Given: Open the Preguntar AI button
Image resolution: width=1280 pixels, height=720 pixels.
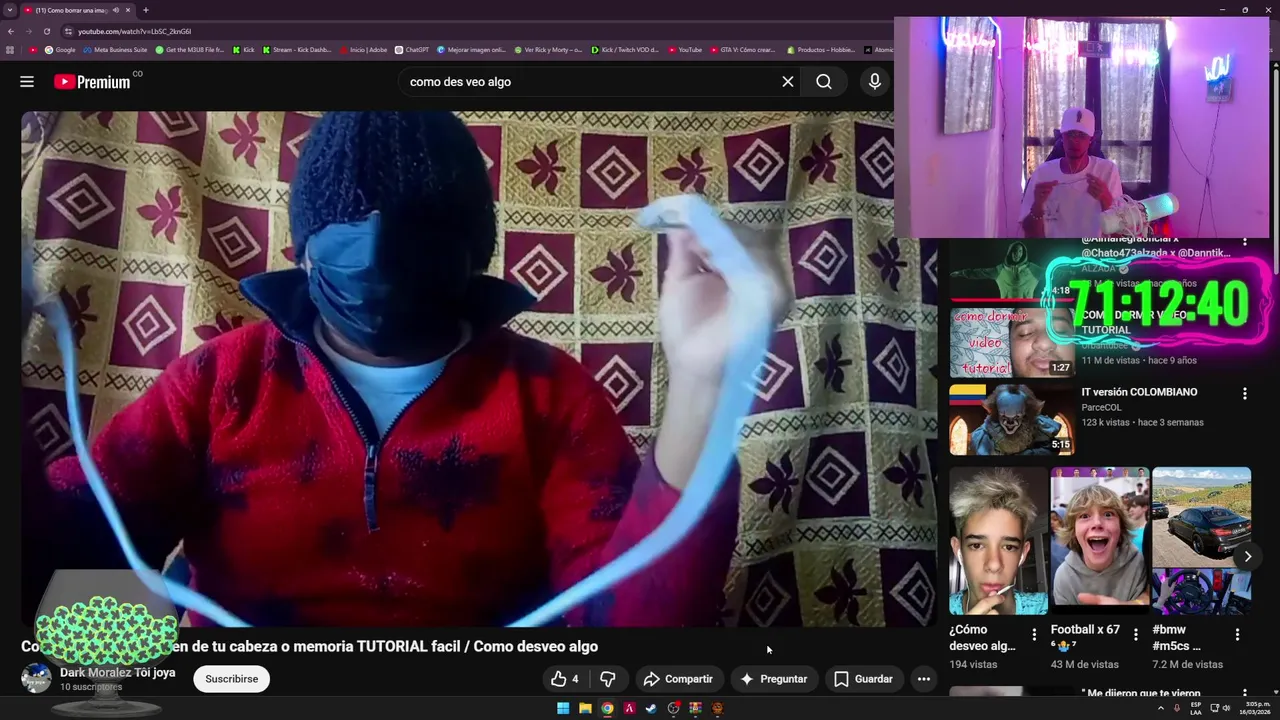Looking at the screenshot, I should point(773,679).
